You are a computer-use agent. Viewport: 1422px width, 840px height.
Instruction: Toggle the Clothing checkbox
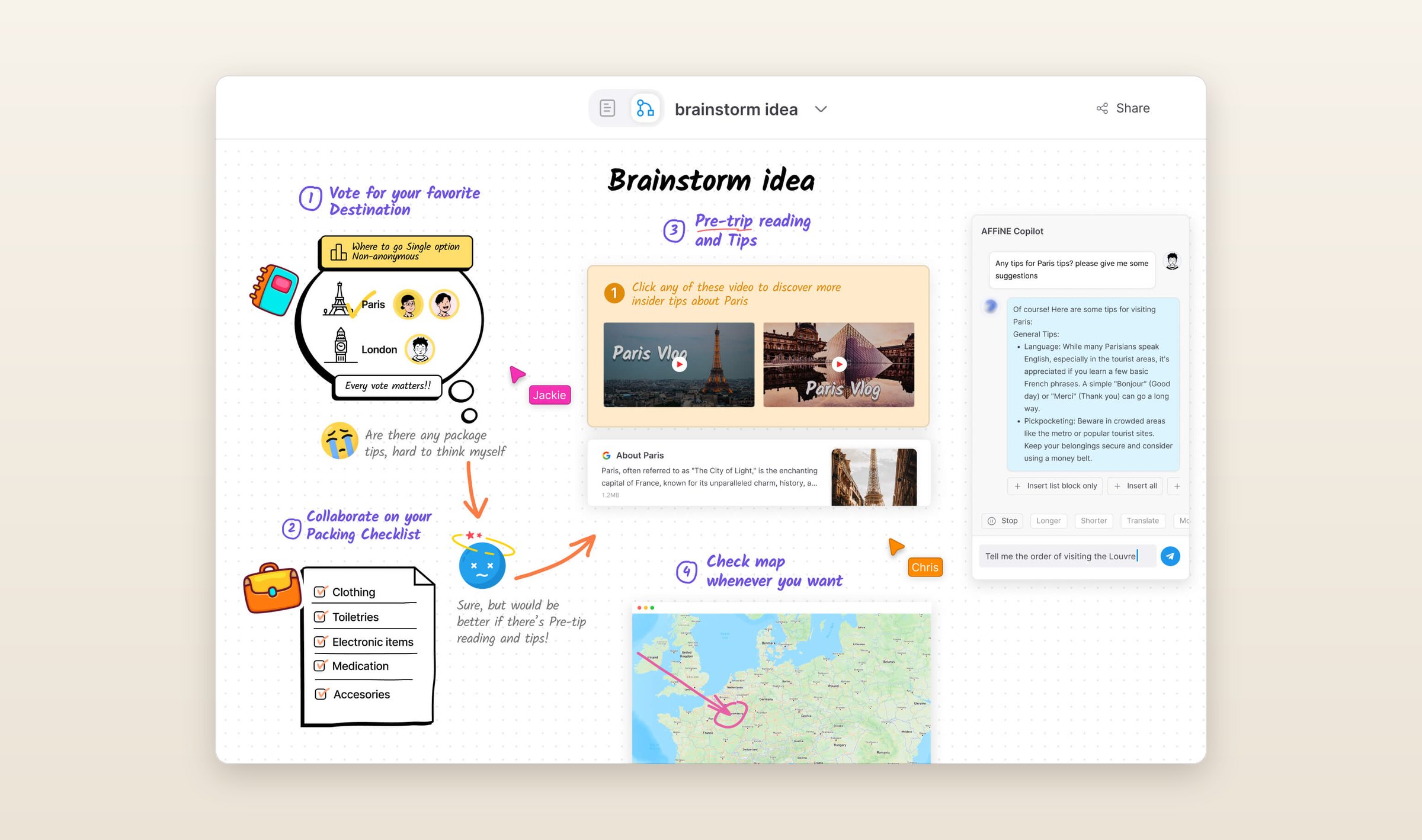tap(321, 592)
